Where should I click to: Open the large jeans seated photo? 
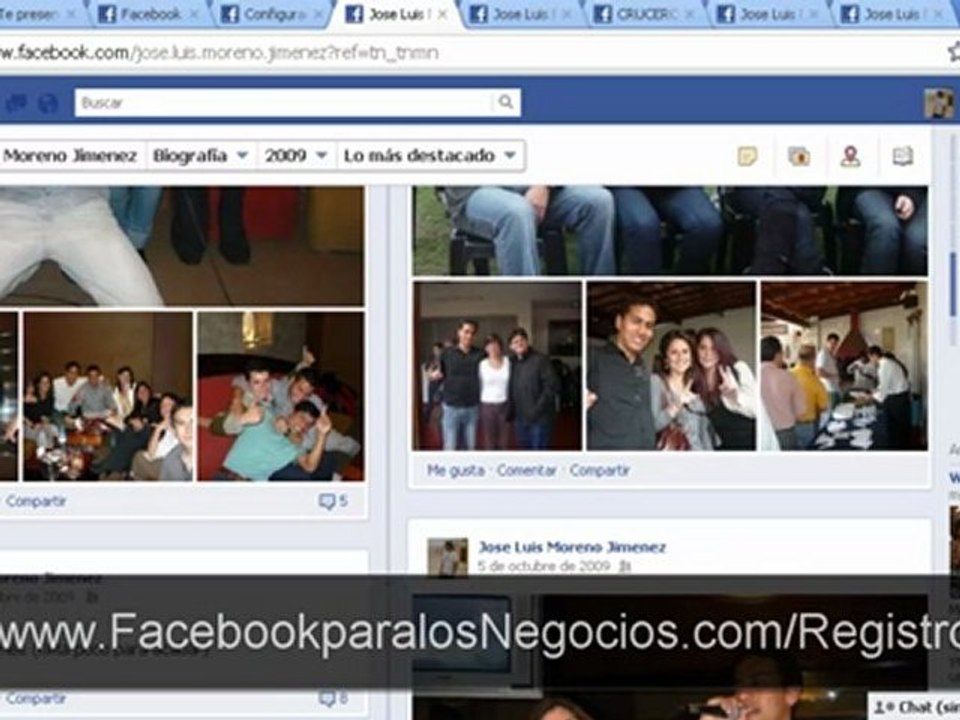pyautogui.click(x=670, y=231)
